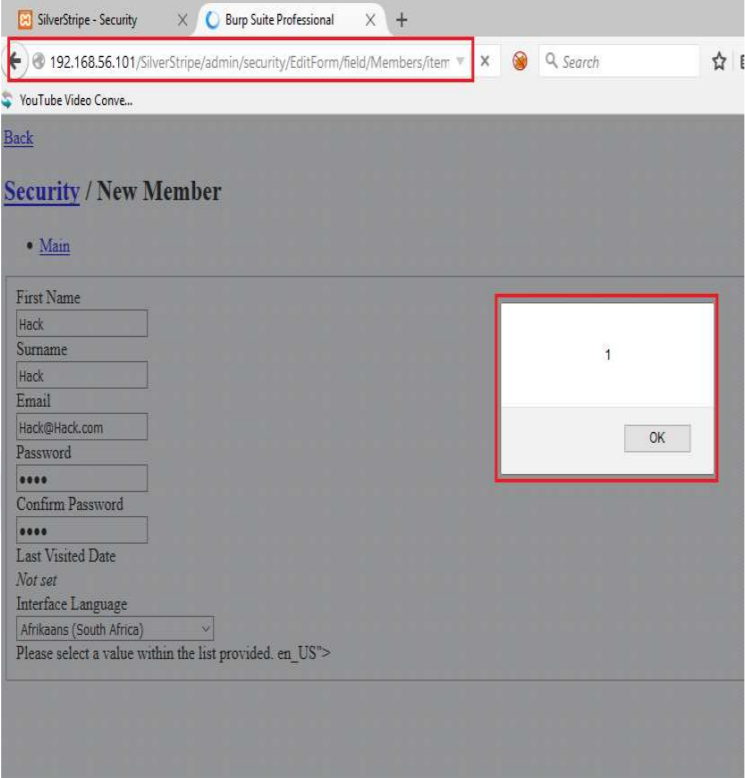
Task: Switch to the Burp Suite Professional tab
Action: [x=280, y=20]
